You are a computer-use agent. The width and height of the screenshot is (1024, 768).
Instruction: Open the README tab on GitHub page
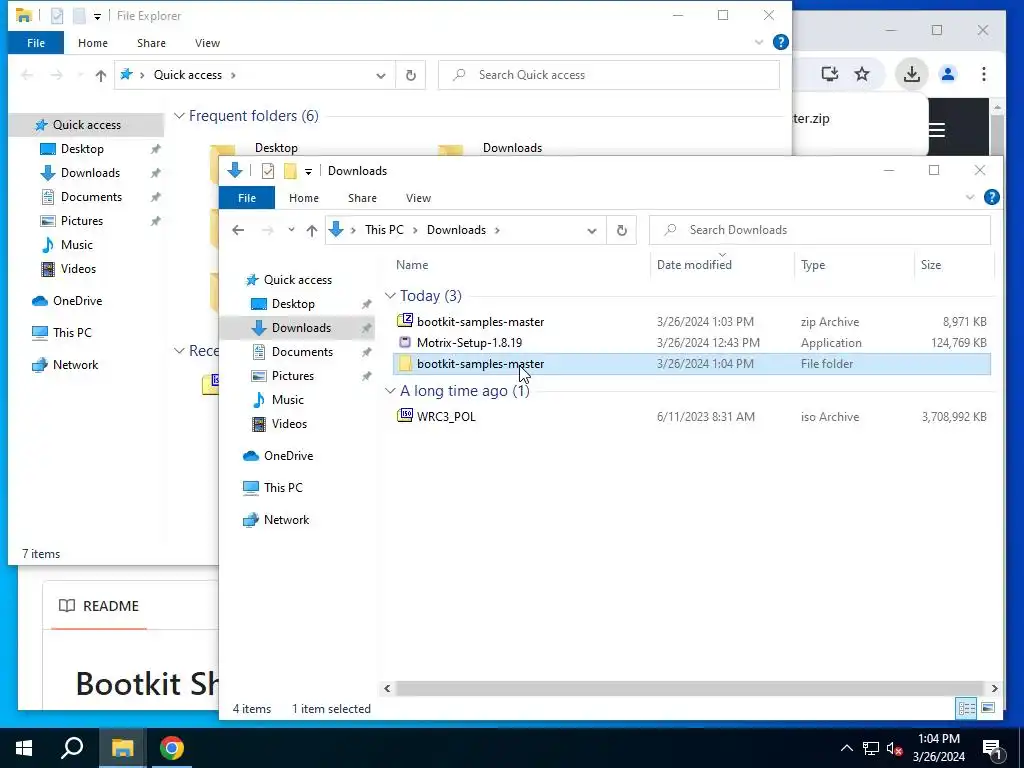click(99, 605)
